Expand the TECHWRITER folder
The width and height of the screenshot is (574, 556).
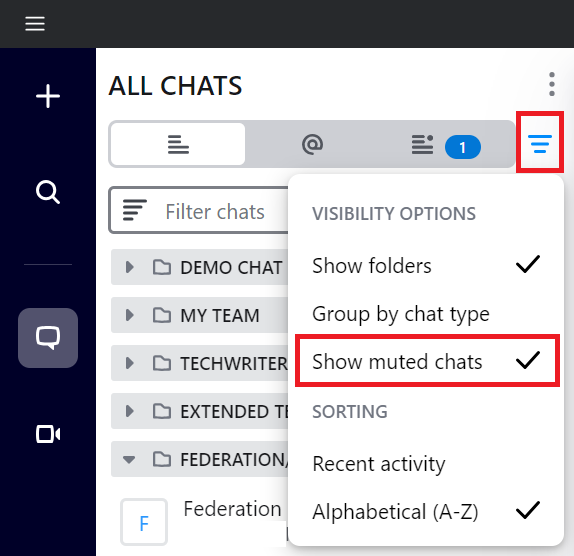[x=129, y=363]
